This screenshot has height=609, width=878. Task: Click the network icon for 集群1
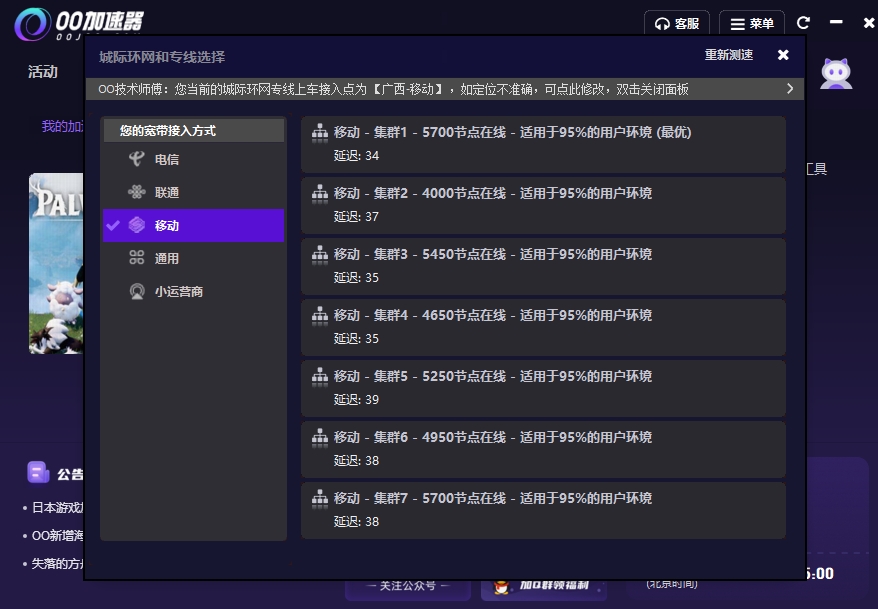(320, 132)
